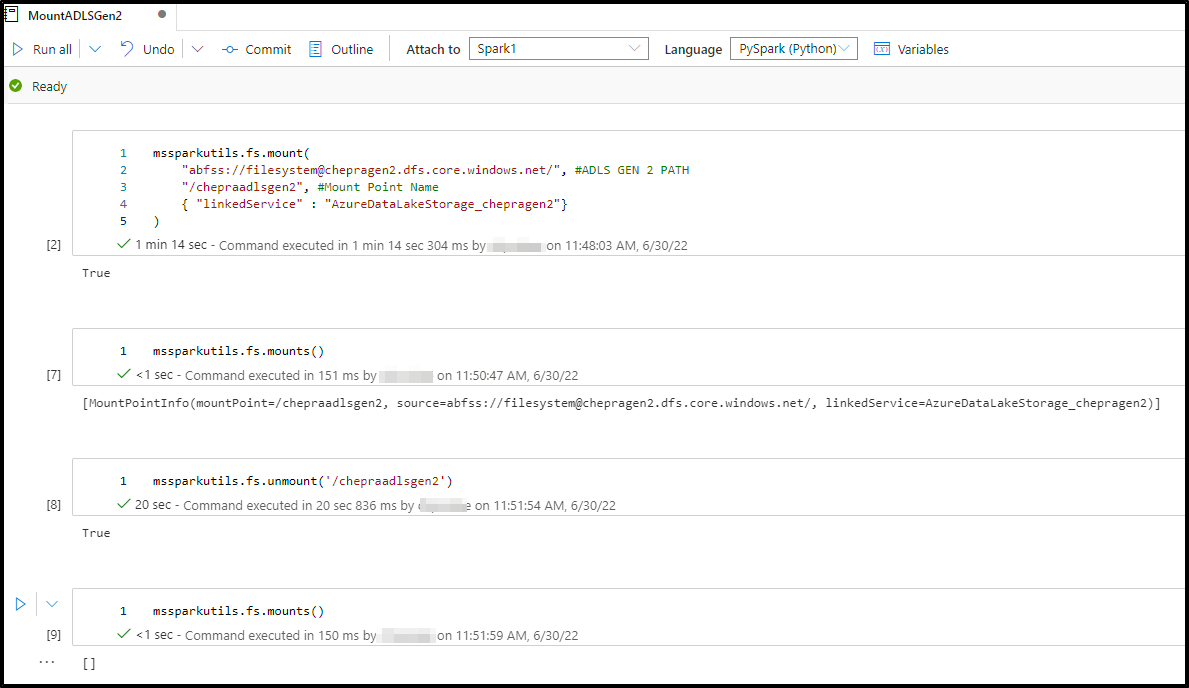Click execution count [2] label
Image resolution: width=1189 pixels, height=688 pixels.
(53, 245)
